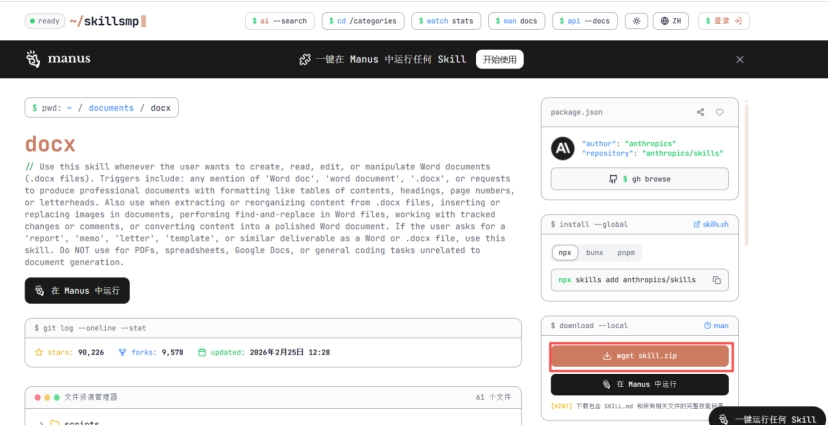The width and height of the screenshot is (829, 425).
Task: Click 在 Manus 中运行 button in download card
Action: (x=640, y=384)
